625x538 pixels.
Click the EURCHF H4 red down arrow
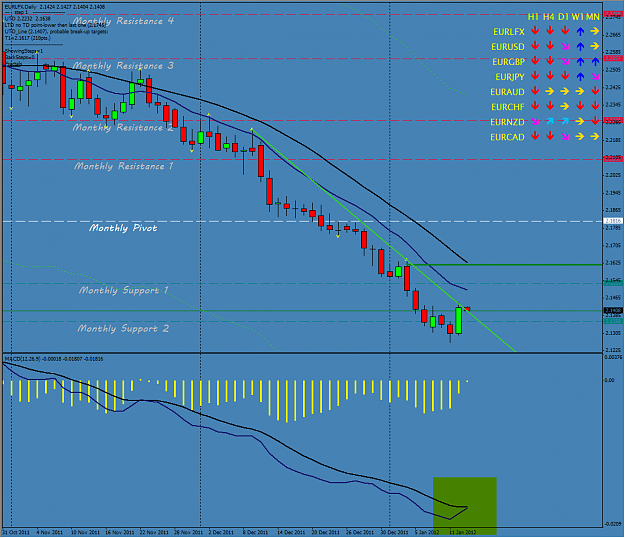click(x=550, y=106)
